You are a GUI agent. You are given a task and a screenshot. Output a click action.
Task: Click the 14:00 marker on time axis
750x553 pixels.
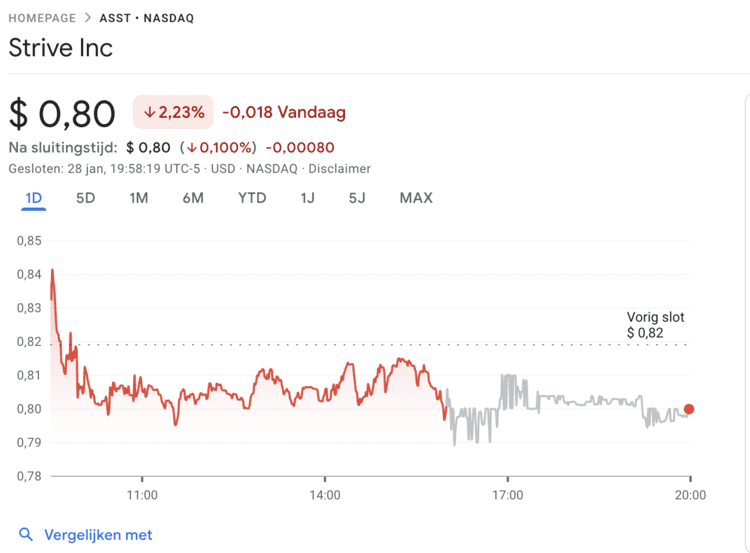pyautogui.click(x=325, y=494)
